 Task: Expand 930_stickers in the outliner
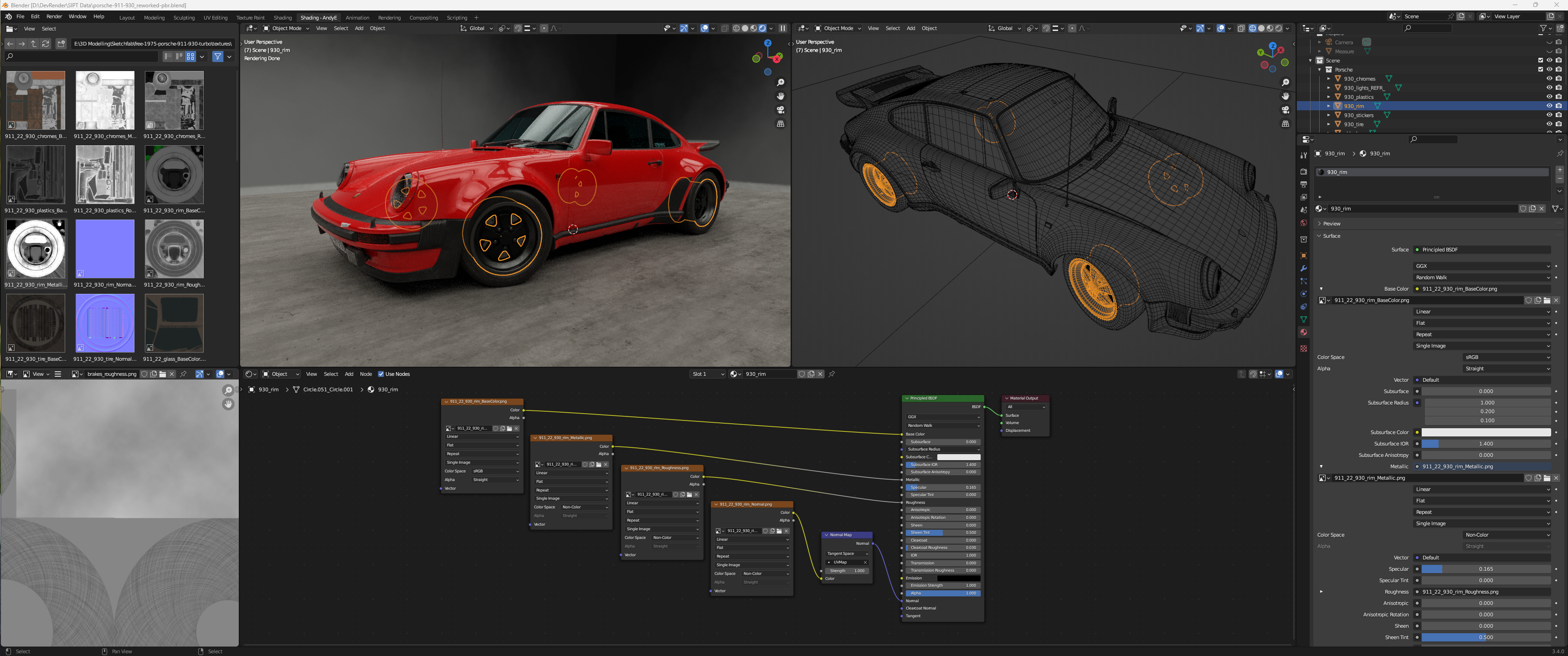[x=1329, y=115]
